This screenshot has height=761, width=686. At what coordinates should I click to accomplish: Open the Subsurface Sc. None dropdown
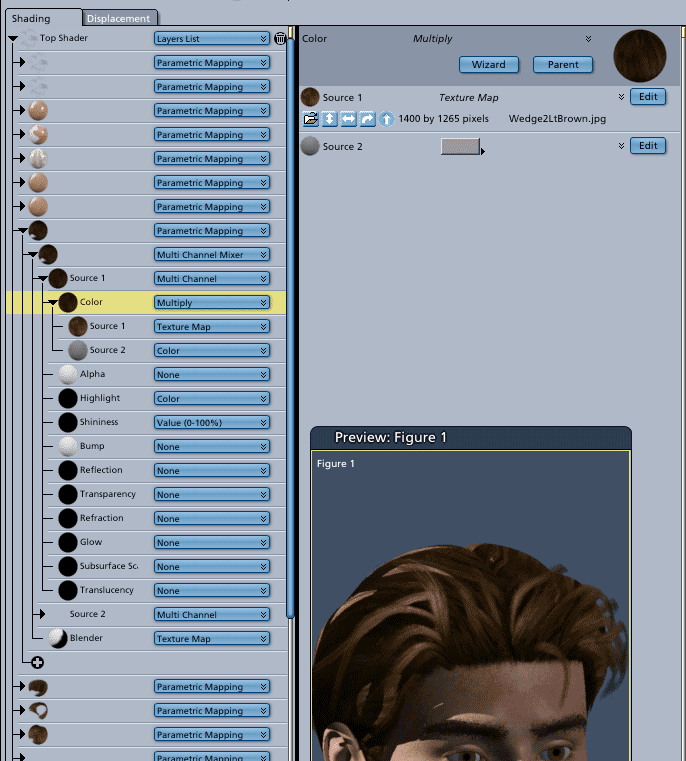(212, 566)
